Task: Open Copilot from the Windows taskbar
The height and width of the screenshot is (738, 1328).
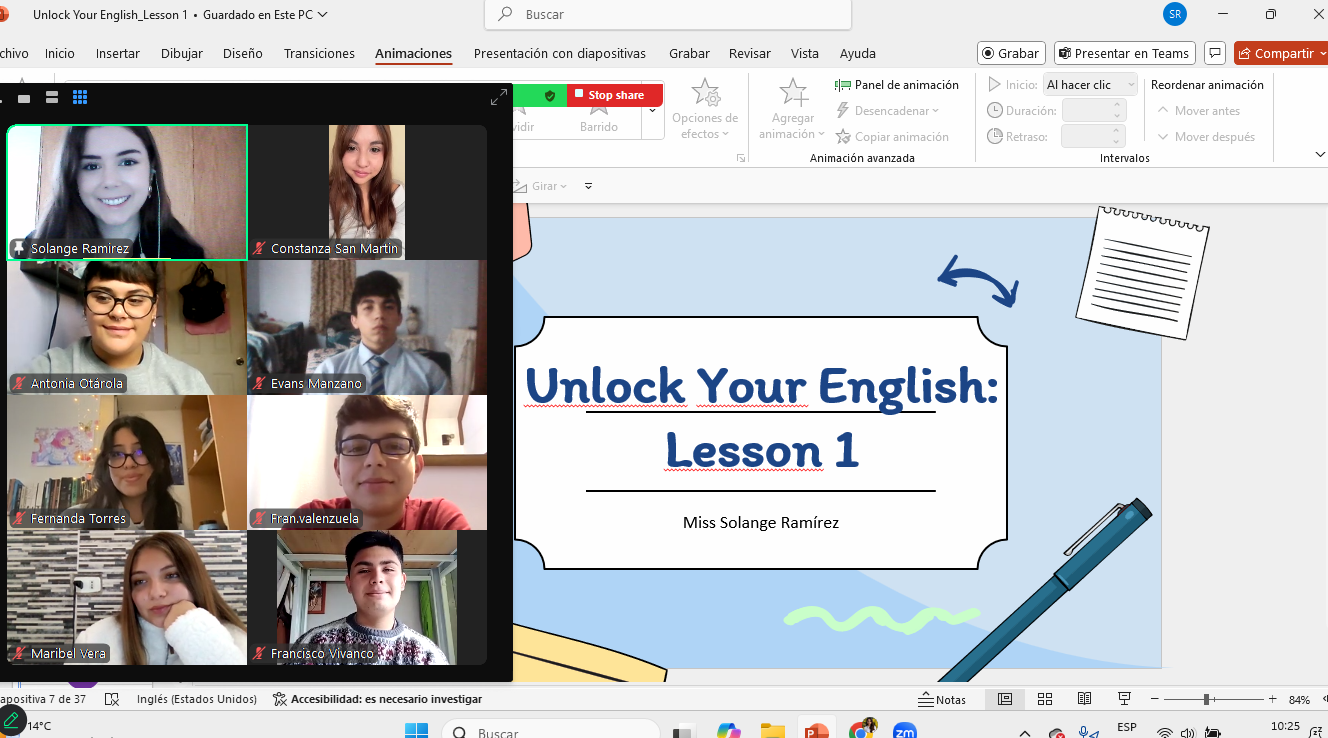Action: coord(728,731)
